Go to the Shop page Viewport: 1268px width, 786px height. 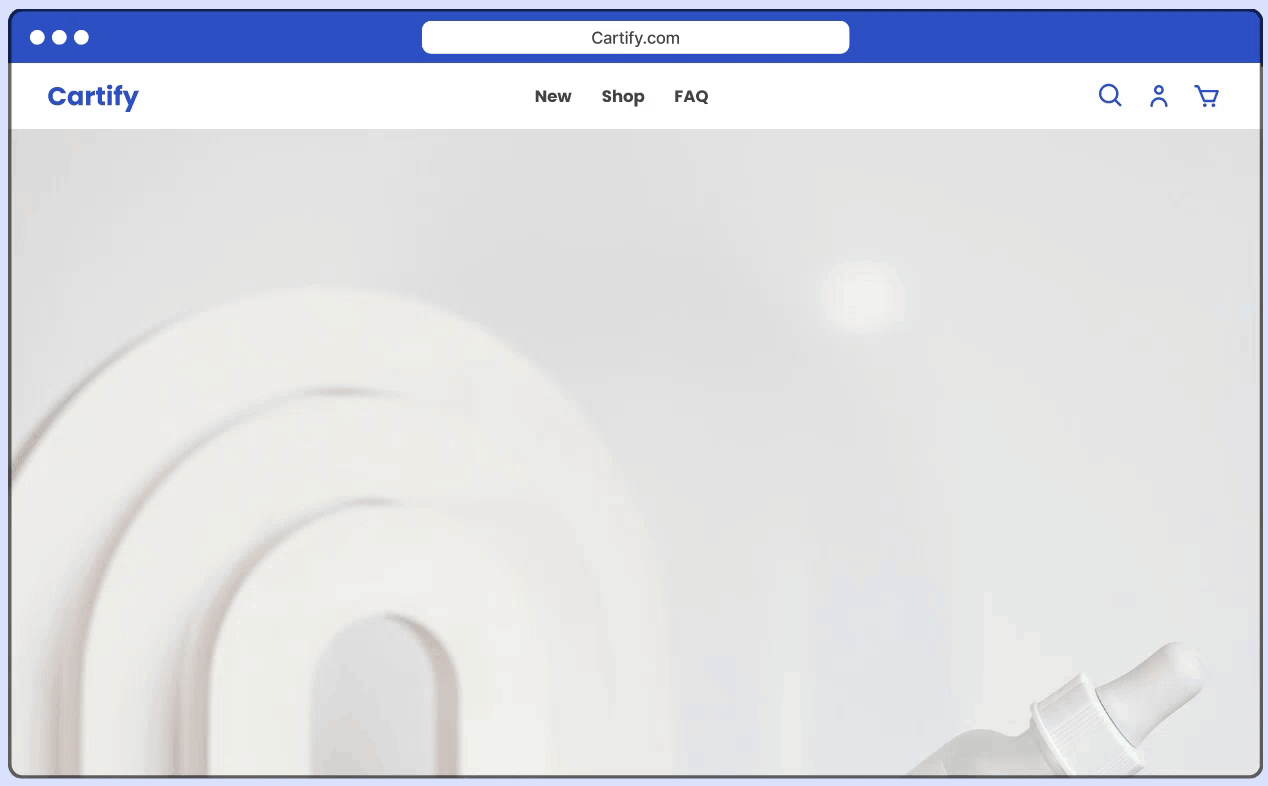tap(623, 97)
